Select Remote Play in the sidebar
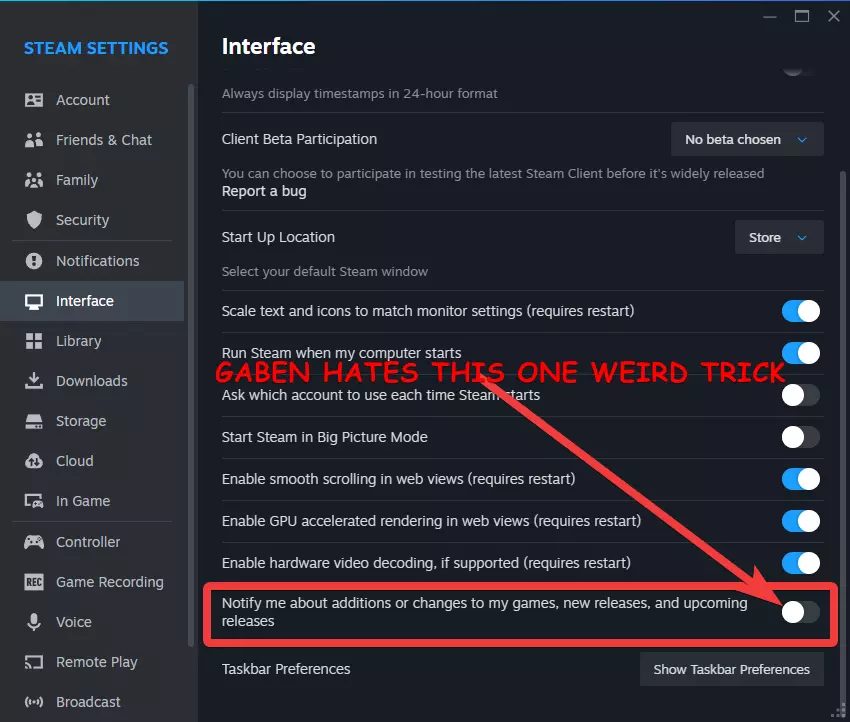This screenshot has height=722, width=850. (x=92, y=662)
